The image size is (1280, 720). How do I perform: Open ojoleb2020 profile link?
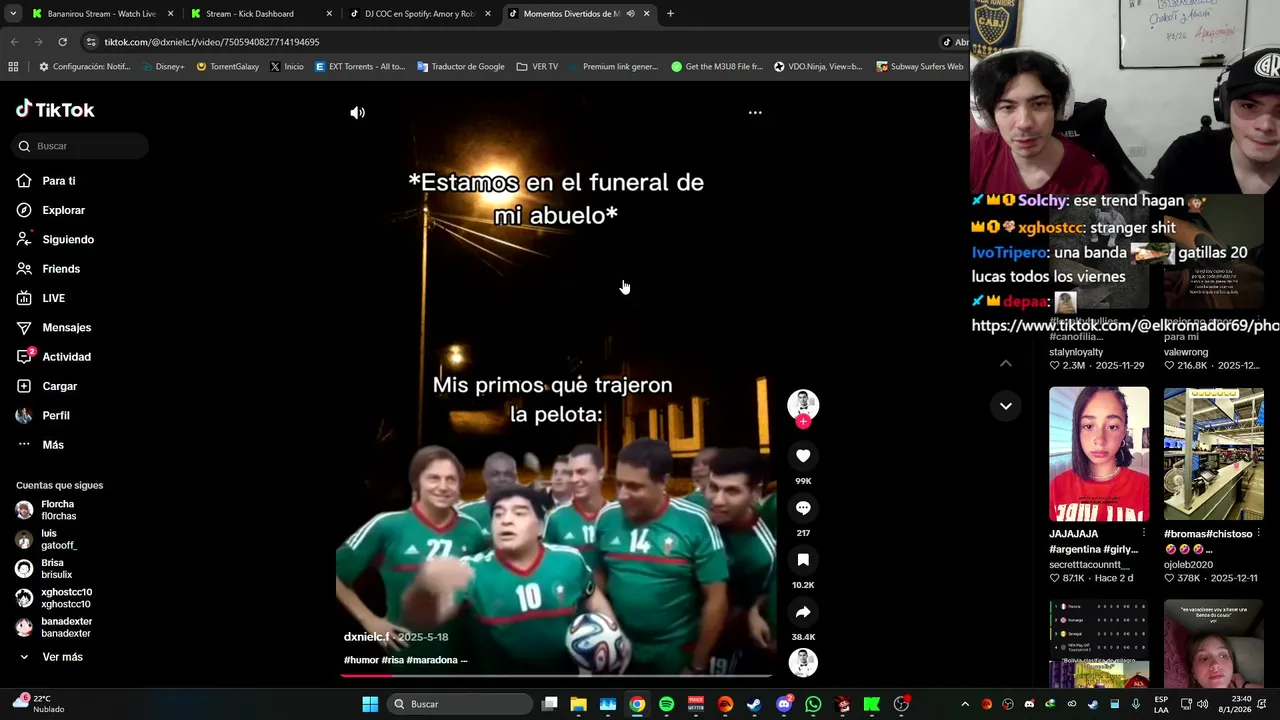(x=1188, y=565)
